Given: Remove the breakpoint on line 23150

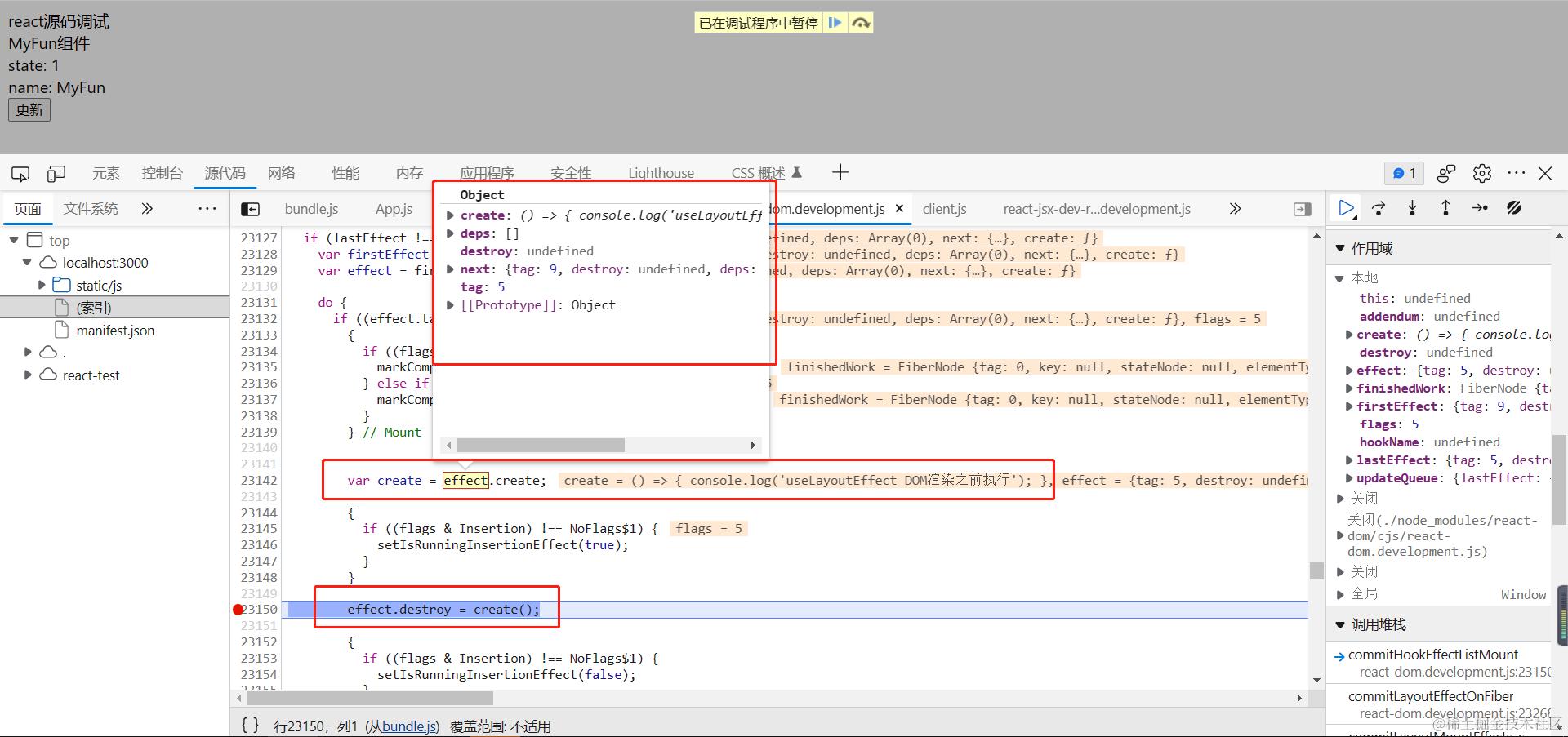Looking at the screenshot, I should pos(238,610).
